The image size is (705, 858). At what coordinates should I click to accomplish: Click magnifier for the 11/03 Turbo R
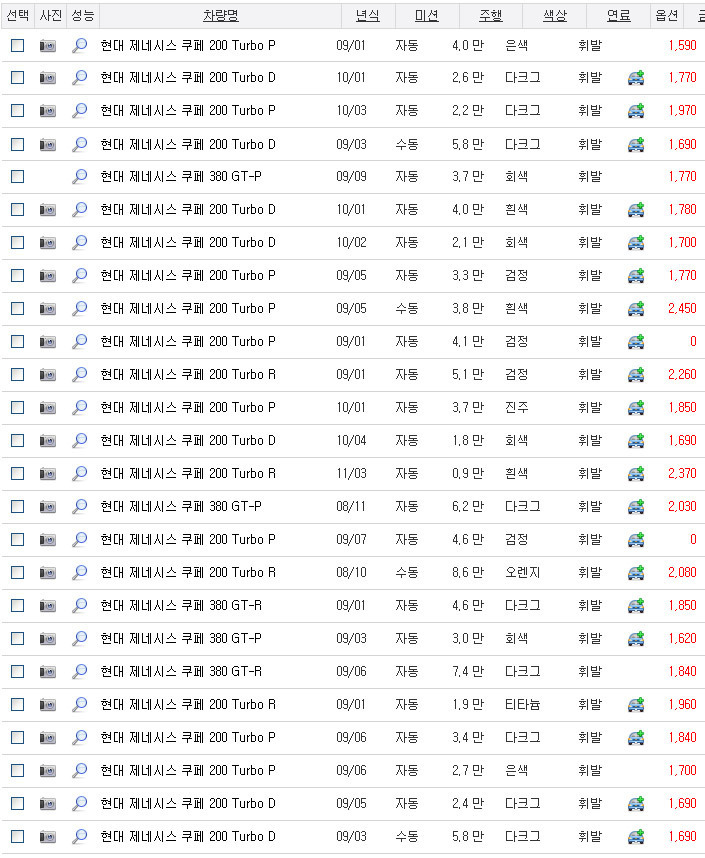[80, 473]
